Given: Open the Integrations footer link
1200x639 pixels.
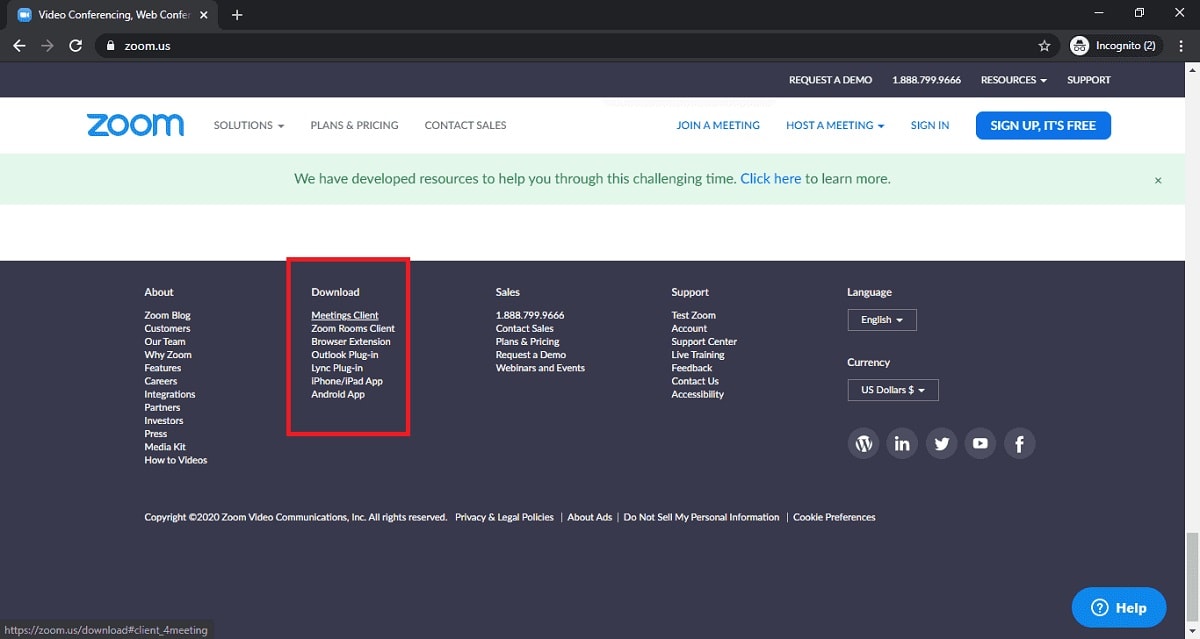Looking at the screenshot, I should (x=170, y=394).
